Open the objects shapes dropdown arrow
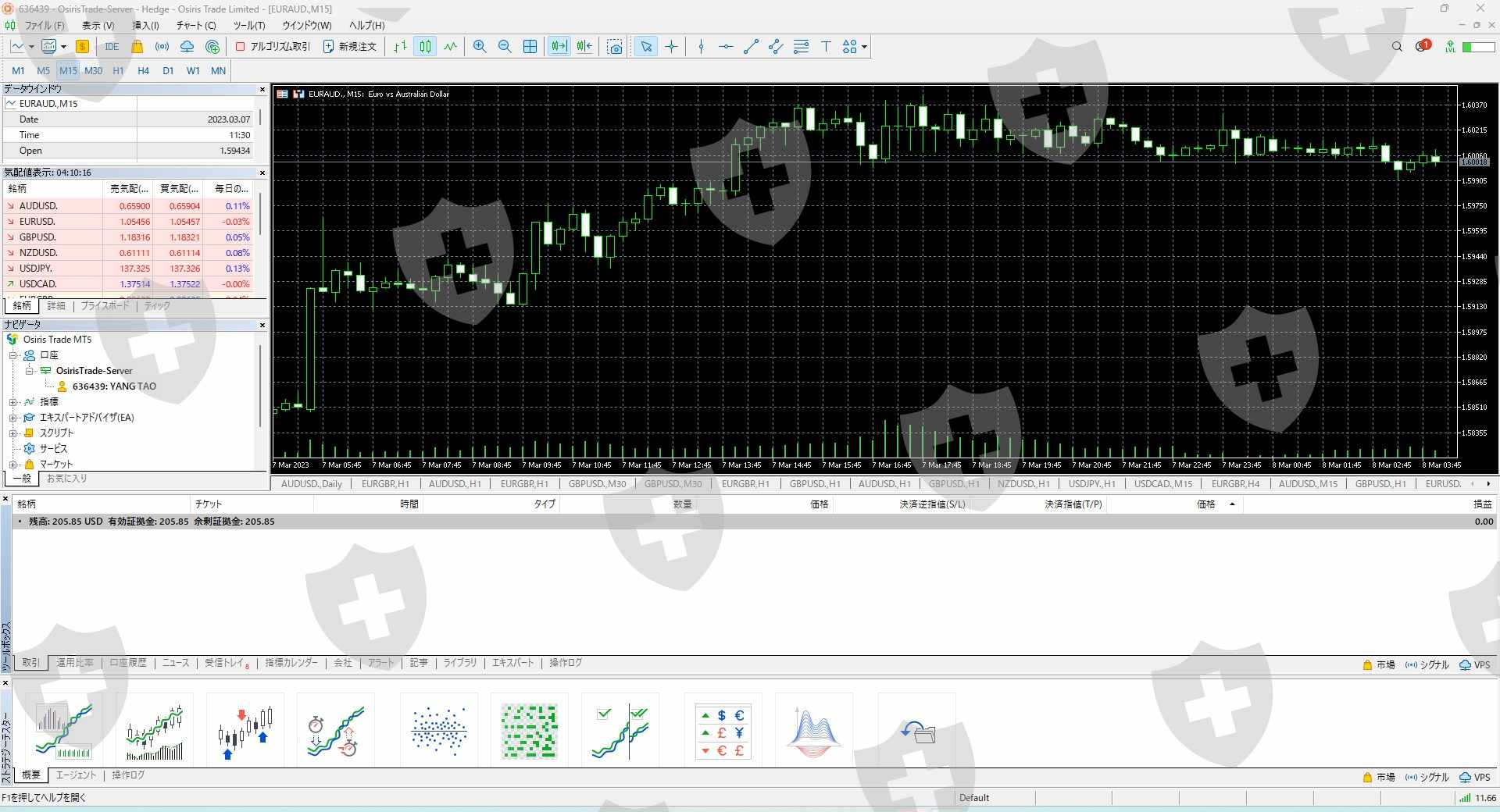This screenshot has height=812, width=1500. tap(864, 47)
